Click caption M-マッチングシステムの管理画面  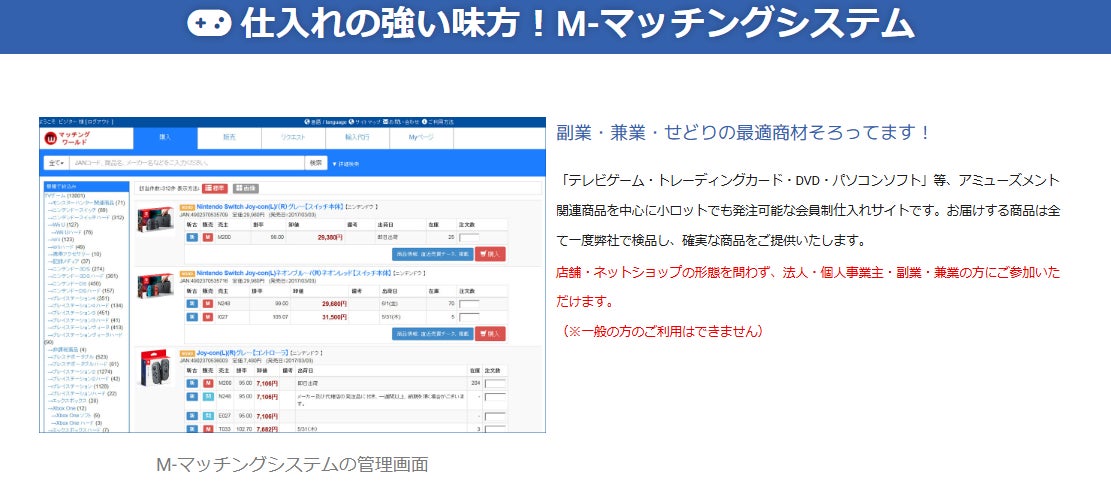[292, 465]
